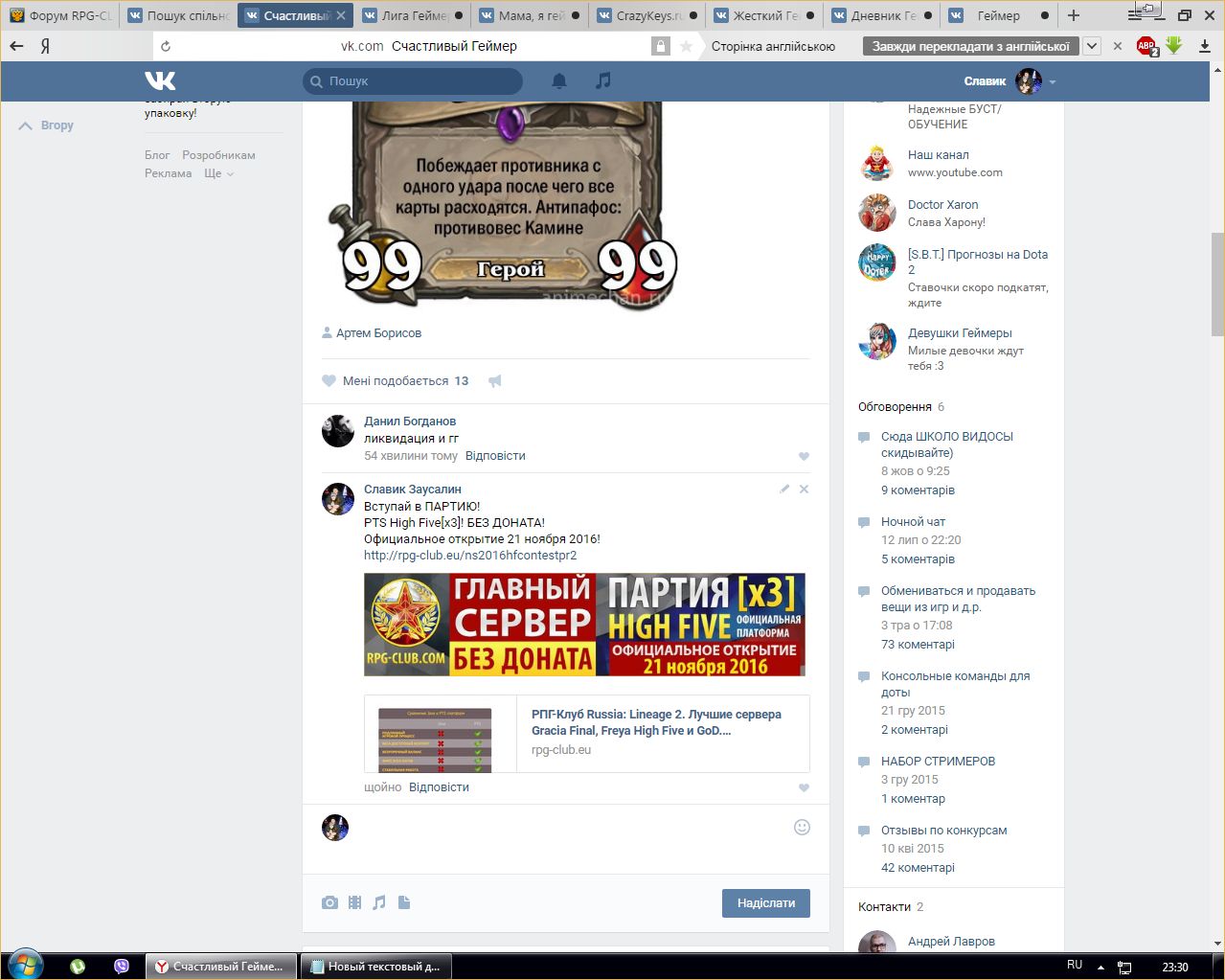Like Данил Богданов's comment

click(x=804, y=456)
